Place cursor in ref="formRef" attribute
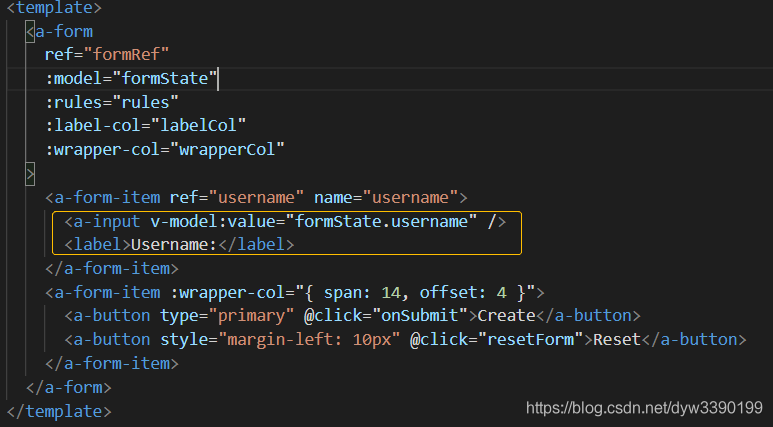The height and width of the screenshot is (427, 773). coord(106,54)
